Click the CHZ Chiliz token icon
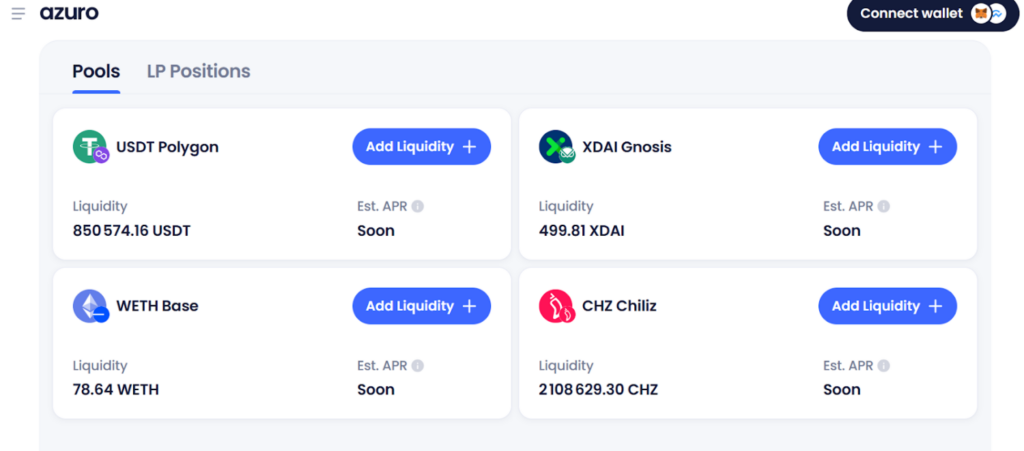The width and height of the screenshot is (1024, 451). pyautogui.click(x=556, y=306)
